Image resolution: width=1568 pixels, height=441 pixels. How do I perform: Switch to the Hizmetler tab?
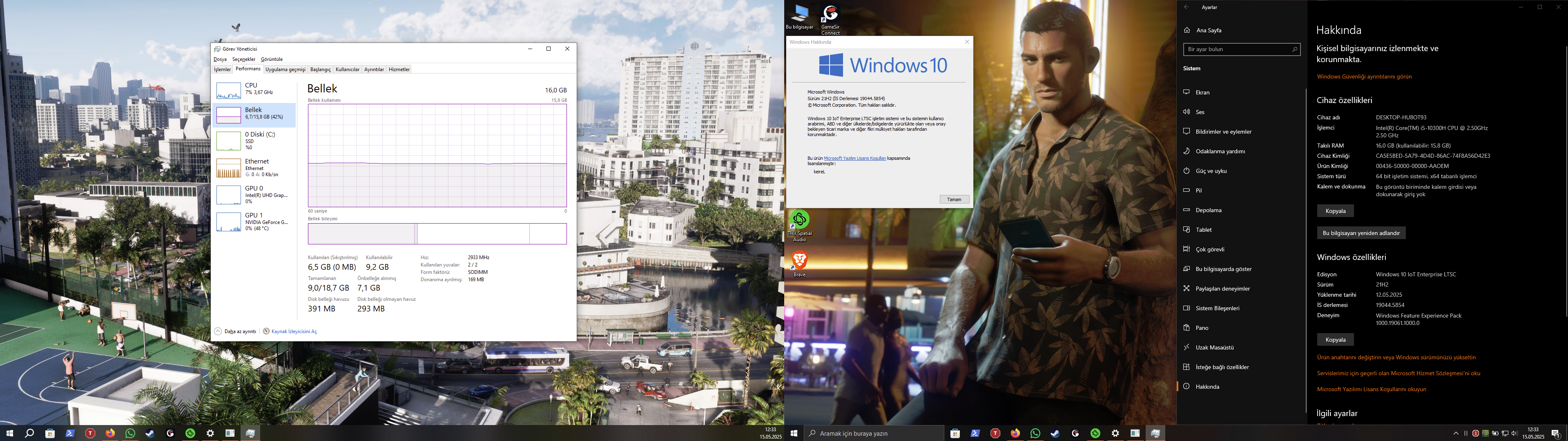click(399, 69)
